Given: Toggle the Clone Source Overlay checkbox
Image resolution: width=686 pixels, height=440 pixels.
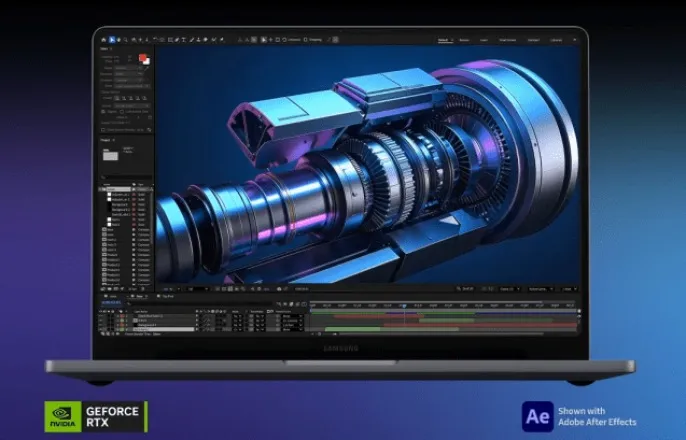Looking at the screenshot, I should [103, 130].
